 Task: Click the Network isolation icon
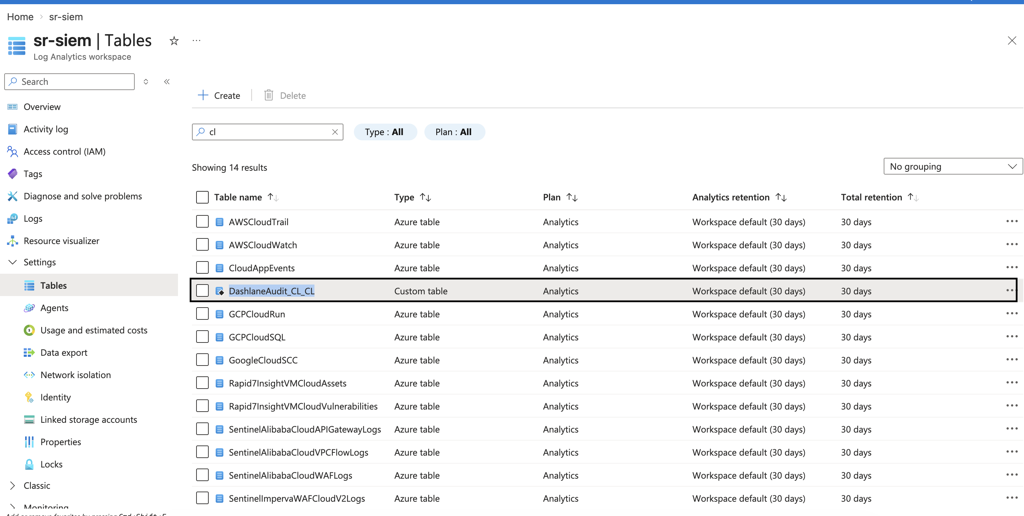click(x=29, y=375)
